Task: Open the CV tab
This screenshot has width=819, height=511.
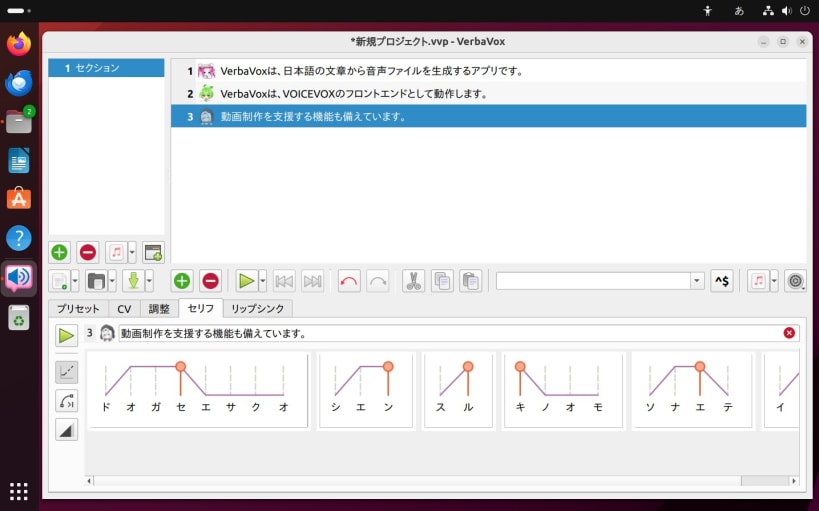Action: pos(124,308)
